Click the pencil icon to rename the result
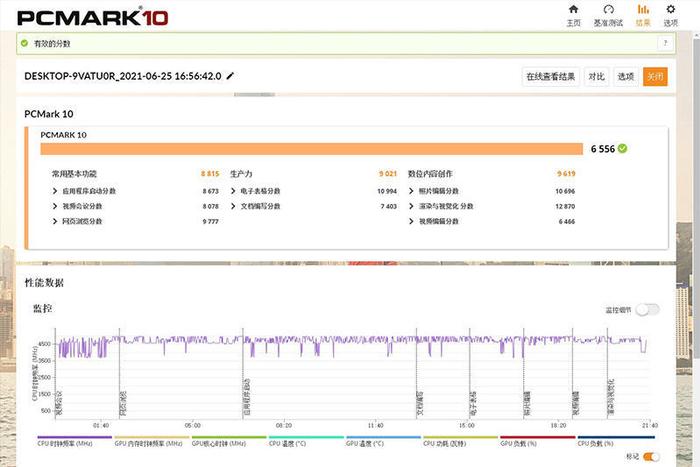This screenshot has width=700, height=467. pyautogui.click(x=230, y=76)
